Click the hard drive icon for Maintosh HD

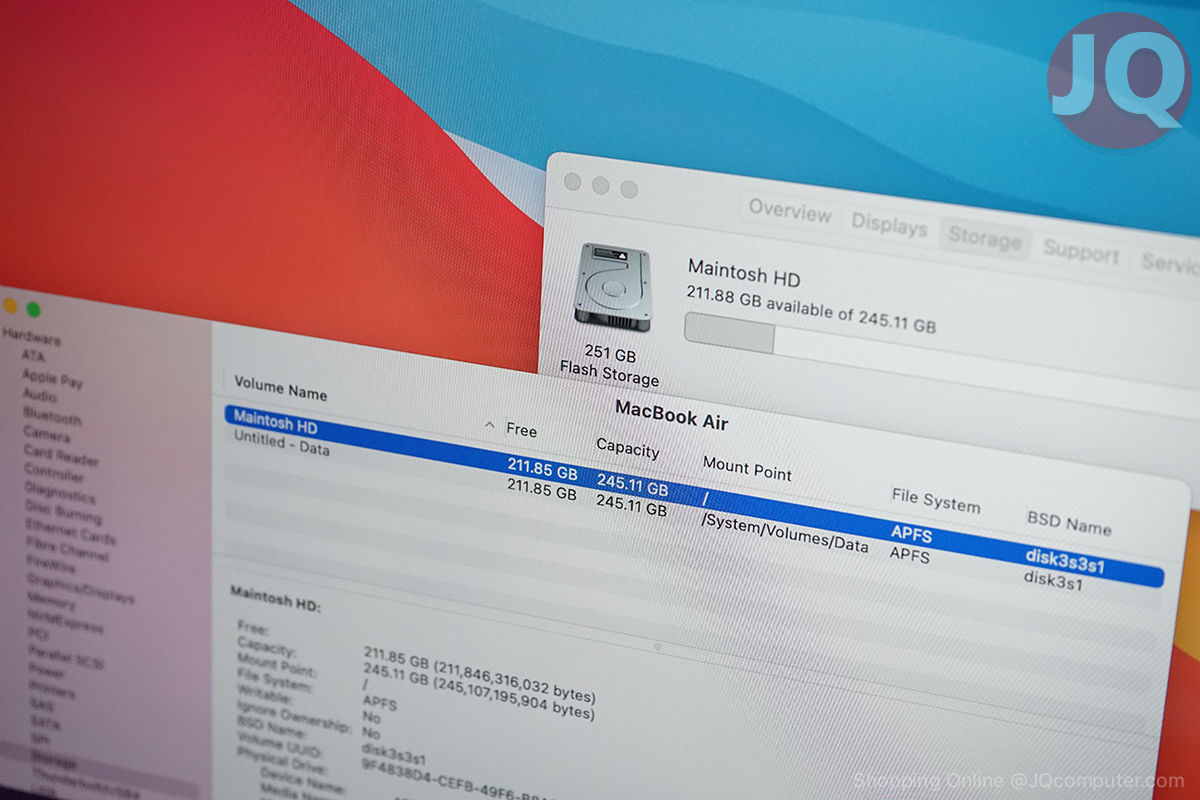[613, 287]
